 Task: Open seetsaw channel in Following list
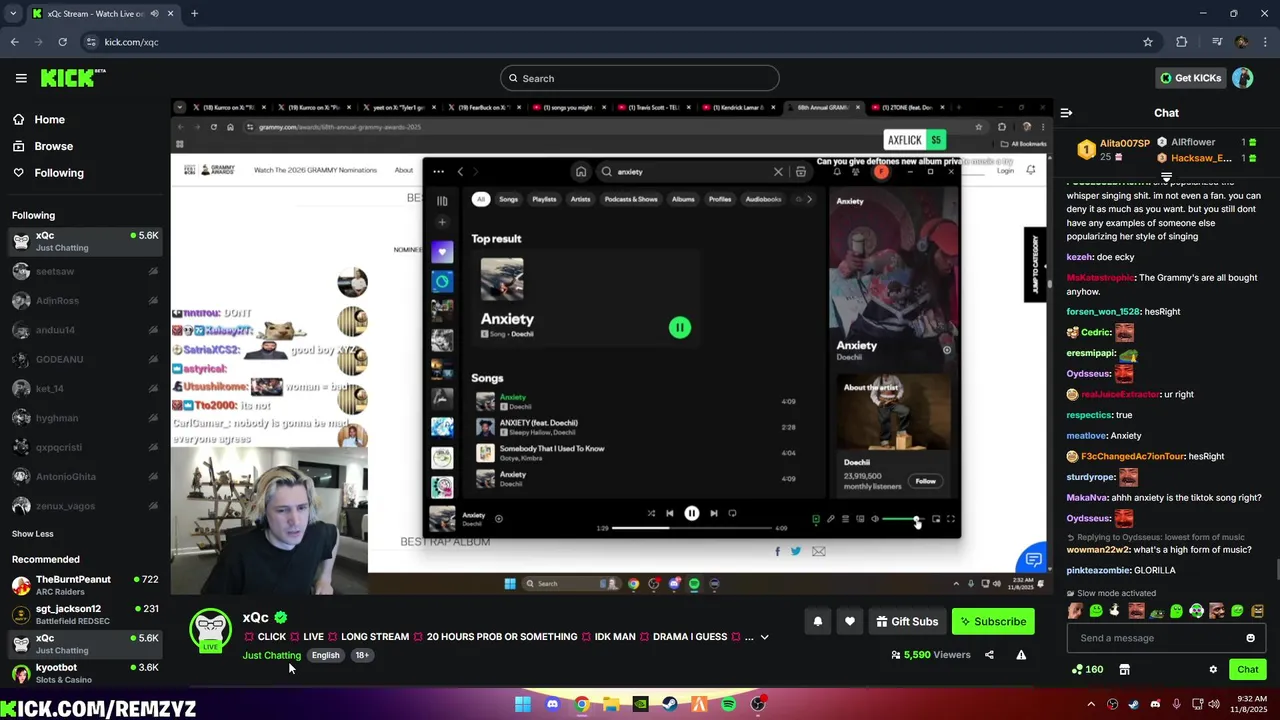[85, 271]
